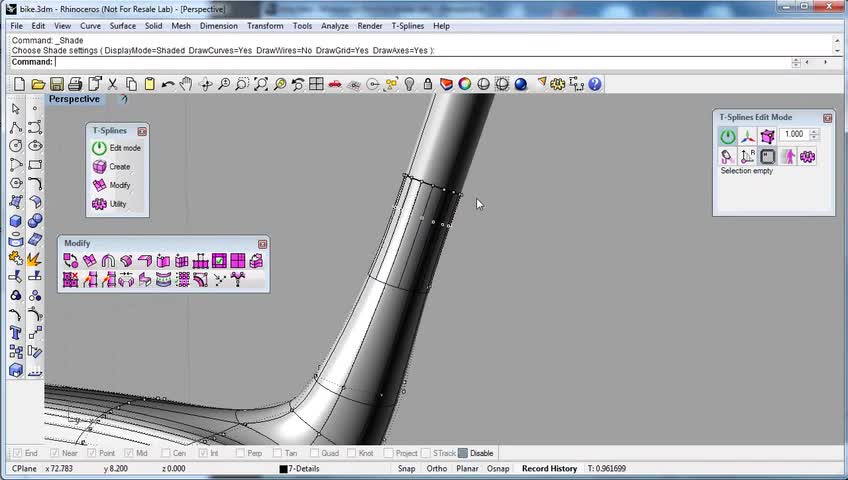The width and height of the screenshot is (848, 480).
Task: Select the arrow pointer tool in sidebar
Action: pyautogui.click(x=16, y=109)
